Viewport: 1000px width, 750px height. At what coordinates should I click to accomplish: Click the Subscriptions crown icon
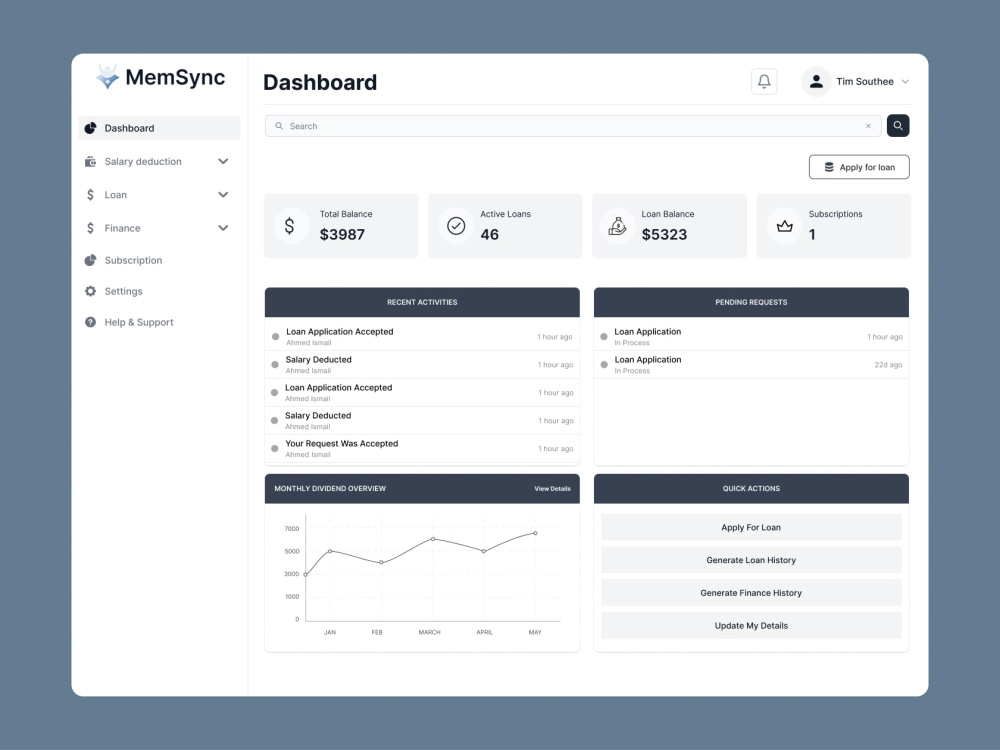pos(784,226)
